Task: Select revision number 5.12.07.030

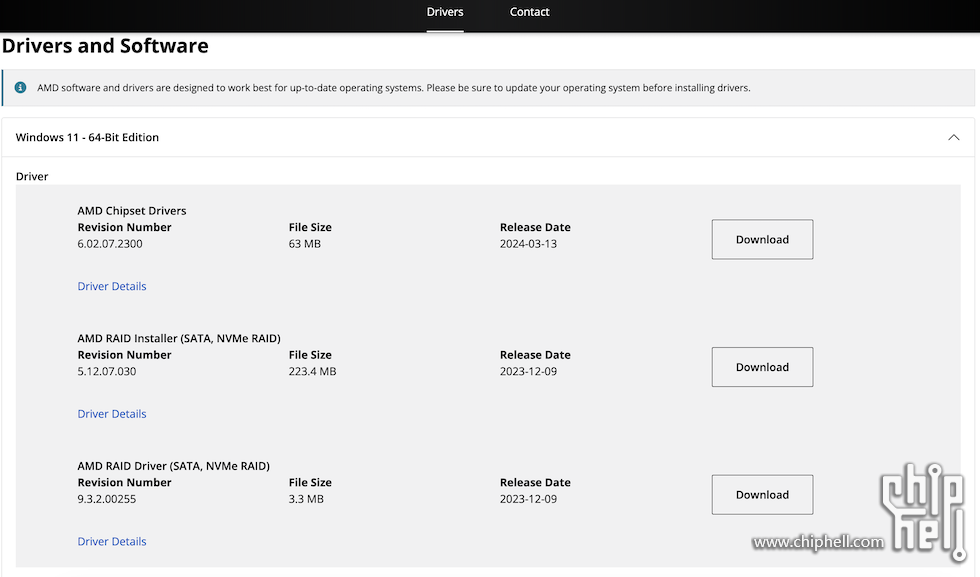Action: click(x=107, y=371)
